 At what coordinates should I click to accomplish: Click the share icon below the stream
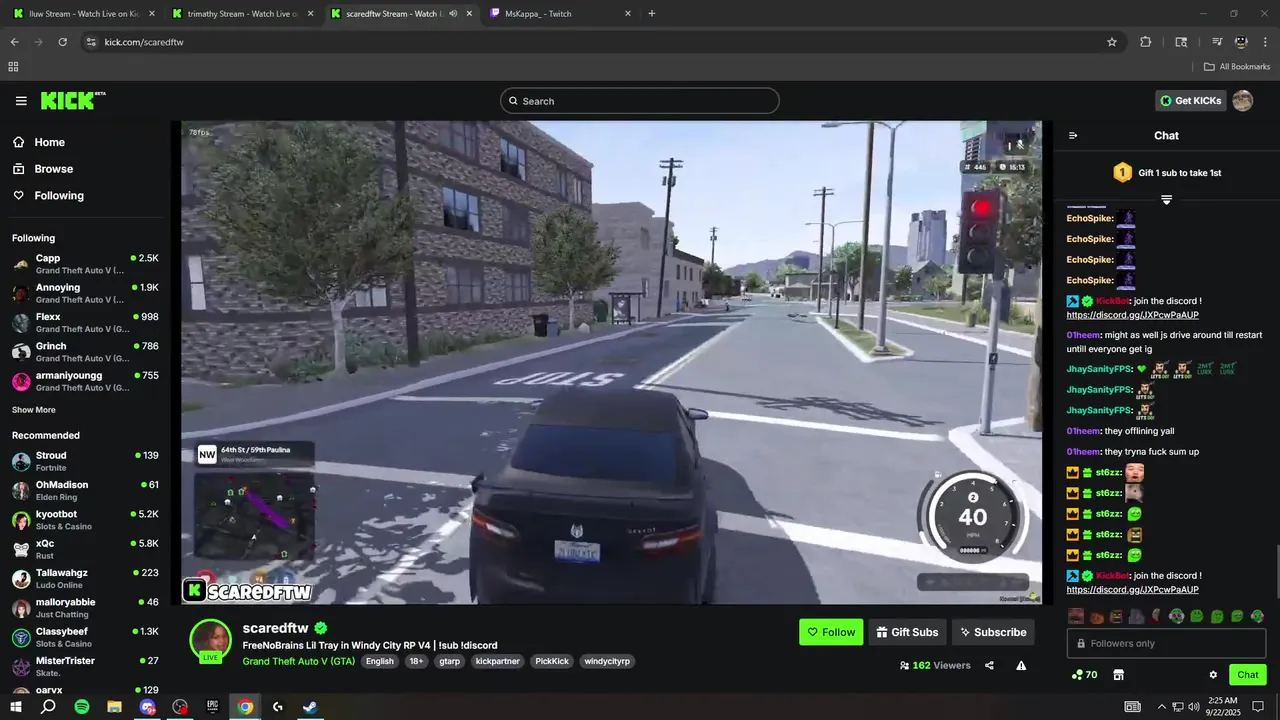click(989, 665)
